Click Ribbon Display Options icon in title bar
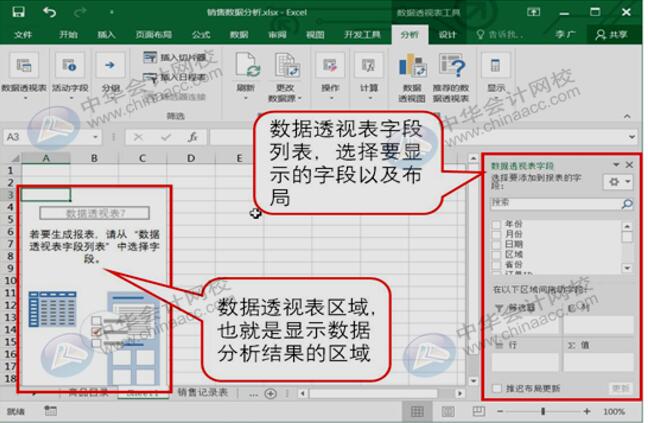Viewport: 648px width, 423px height. (534, 12)
